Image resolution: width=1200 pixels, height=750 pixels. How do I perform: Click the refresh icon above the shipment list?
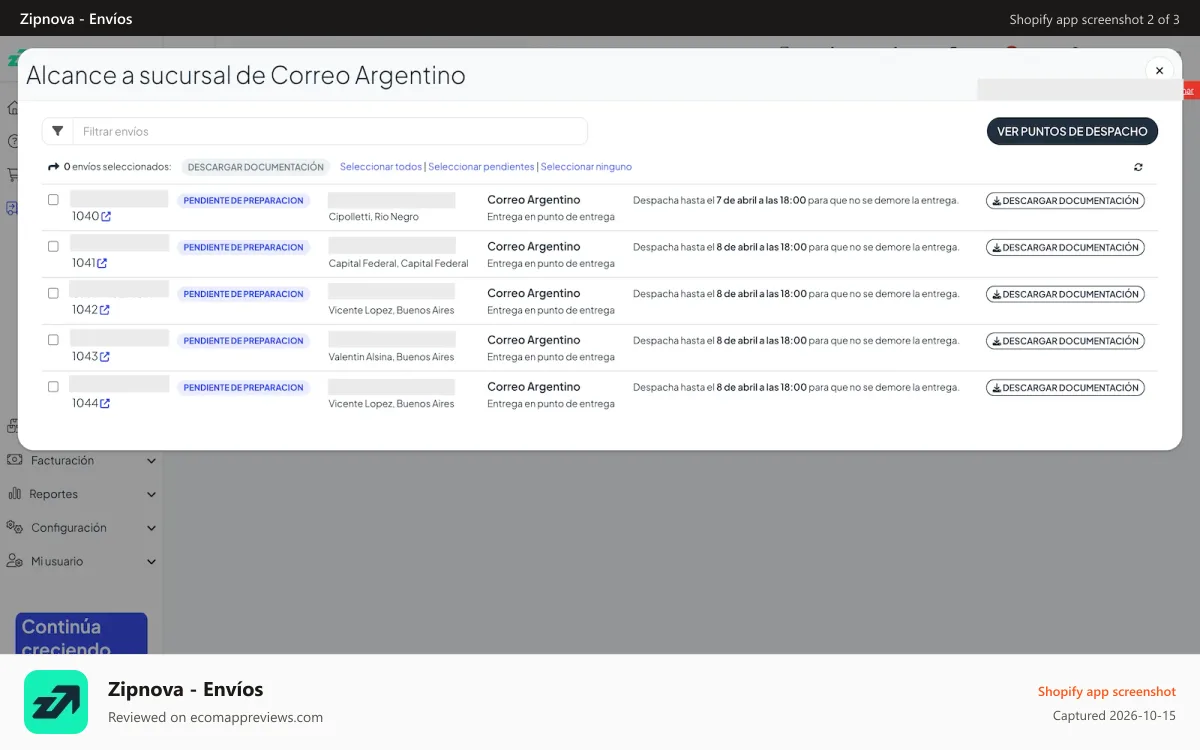click(1138, 167)
